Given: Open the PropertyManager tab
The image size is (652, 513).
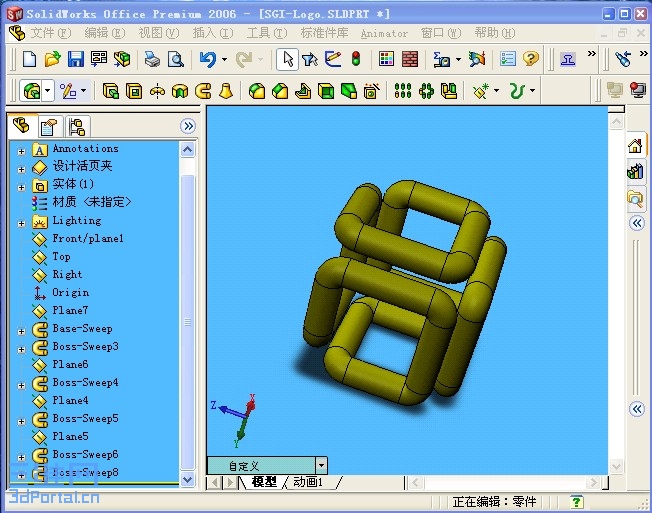Looking at the screenshot, I should pyautogui.click(x=49, y=127).
